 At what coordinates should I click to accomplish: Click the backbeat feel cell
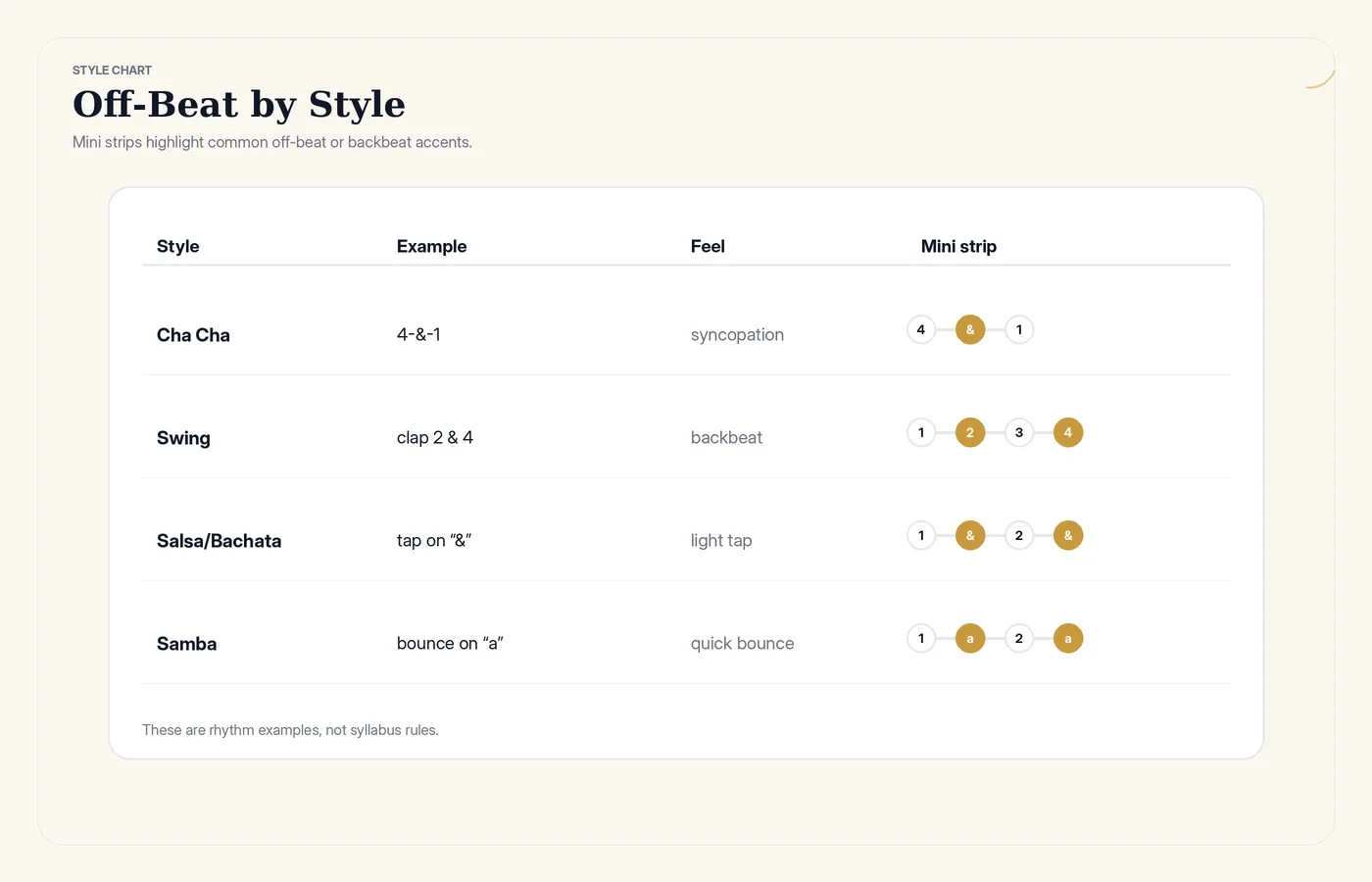tap(726, 438)
